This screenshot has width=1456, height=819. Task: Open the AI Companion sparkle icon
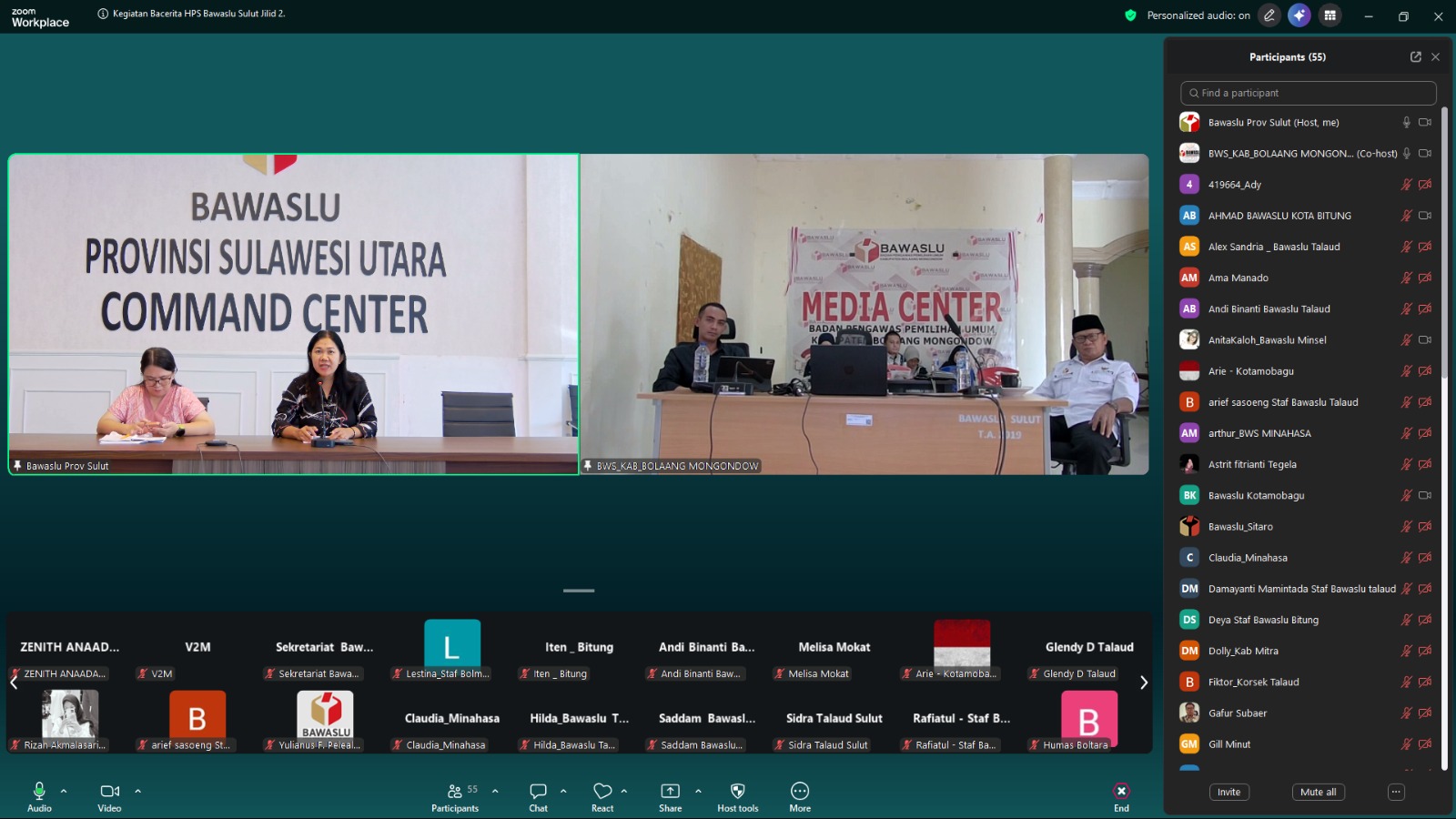(x=1299, y=15)
